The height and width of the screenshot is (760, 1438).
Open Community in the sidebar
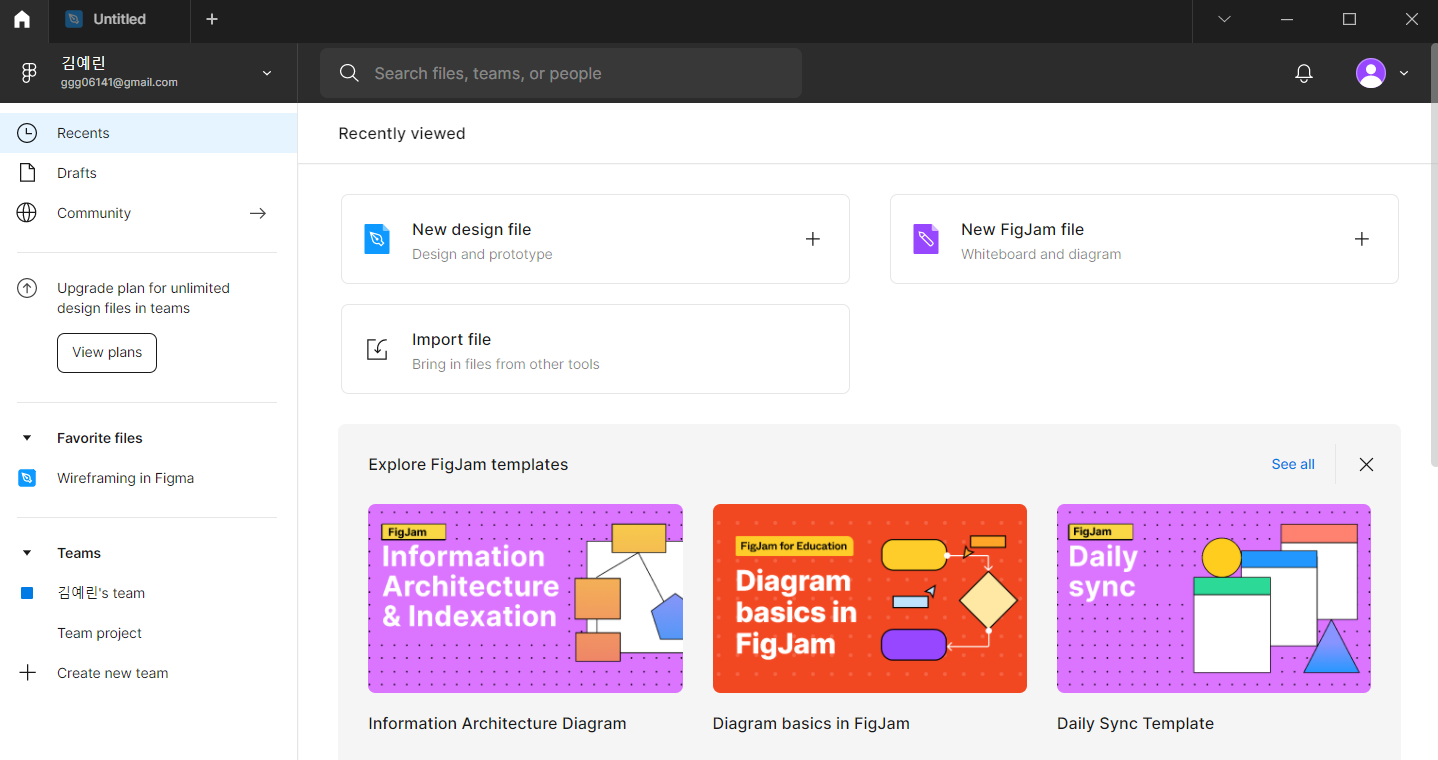[148, 213]
